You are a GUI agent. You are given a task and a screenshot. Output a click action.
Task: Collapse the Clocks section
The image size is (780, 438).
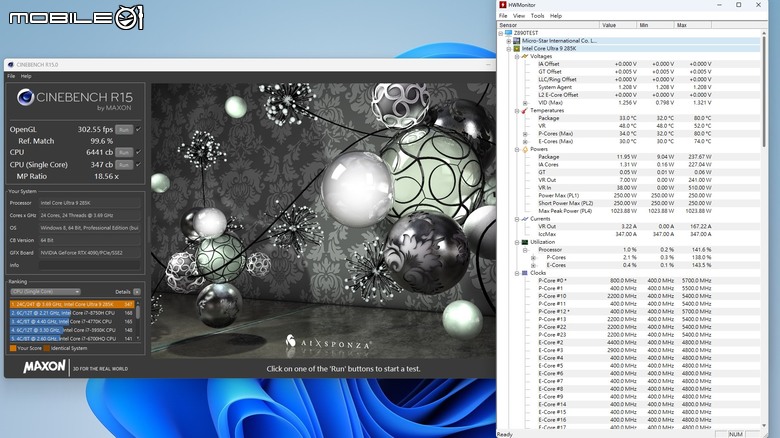pos(517,273)
